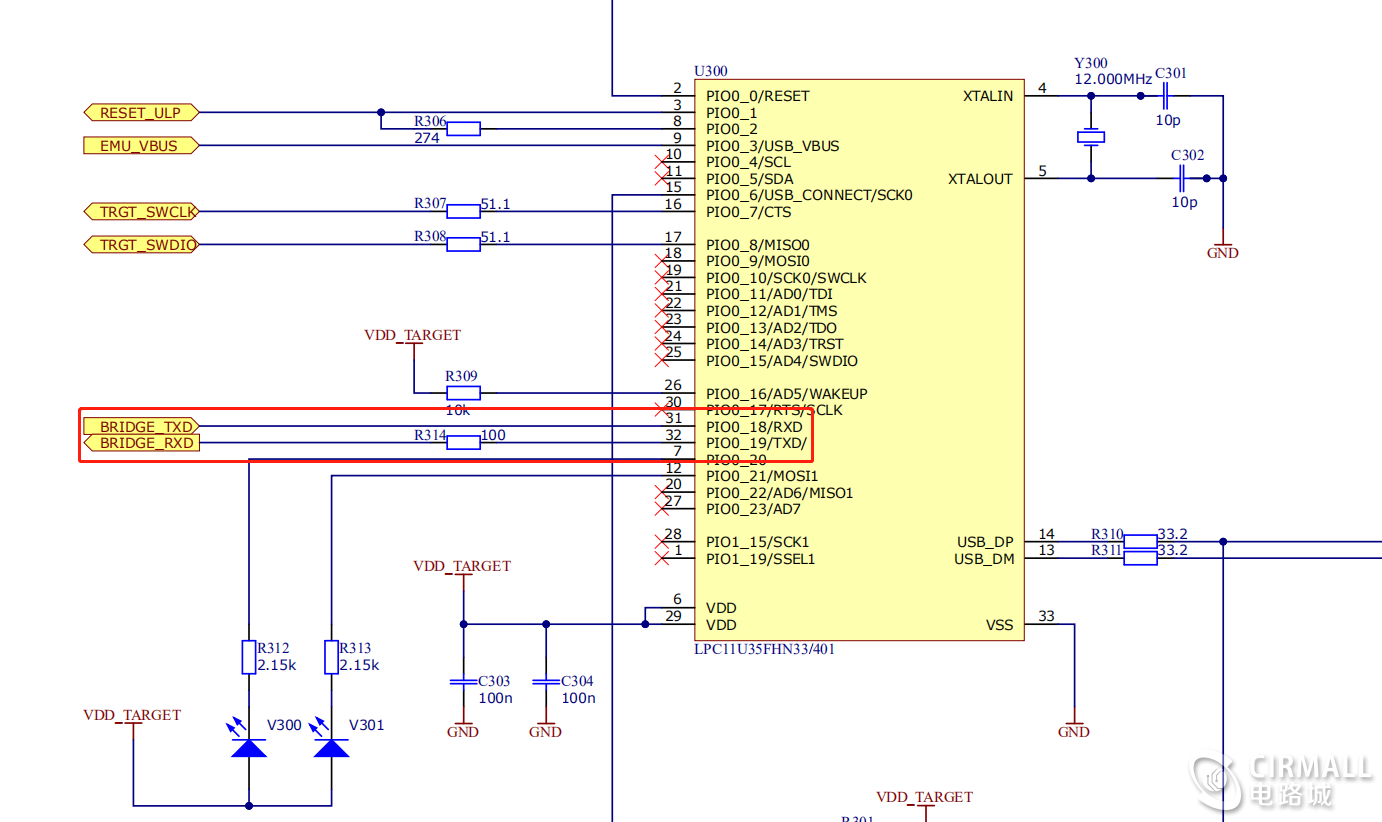Click the GND symbol below C303
Screen dimensions: 1382x822
click(463, 729)
